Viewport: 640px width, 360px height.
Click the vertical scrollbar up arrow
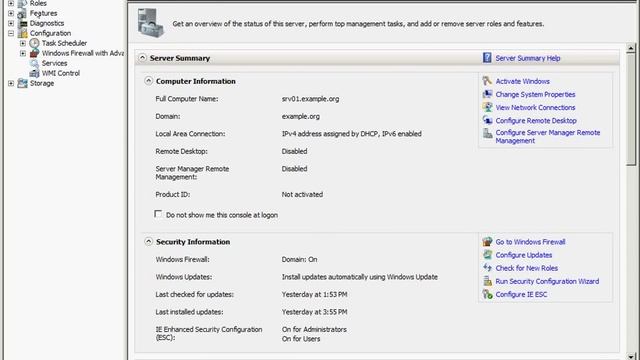click(x=631, y=48)
